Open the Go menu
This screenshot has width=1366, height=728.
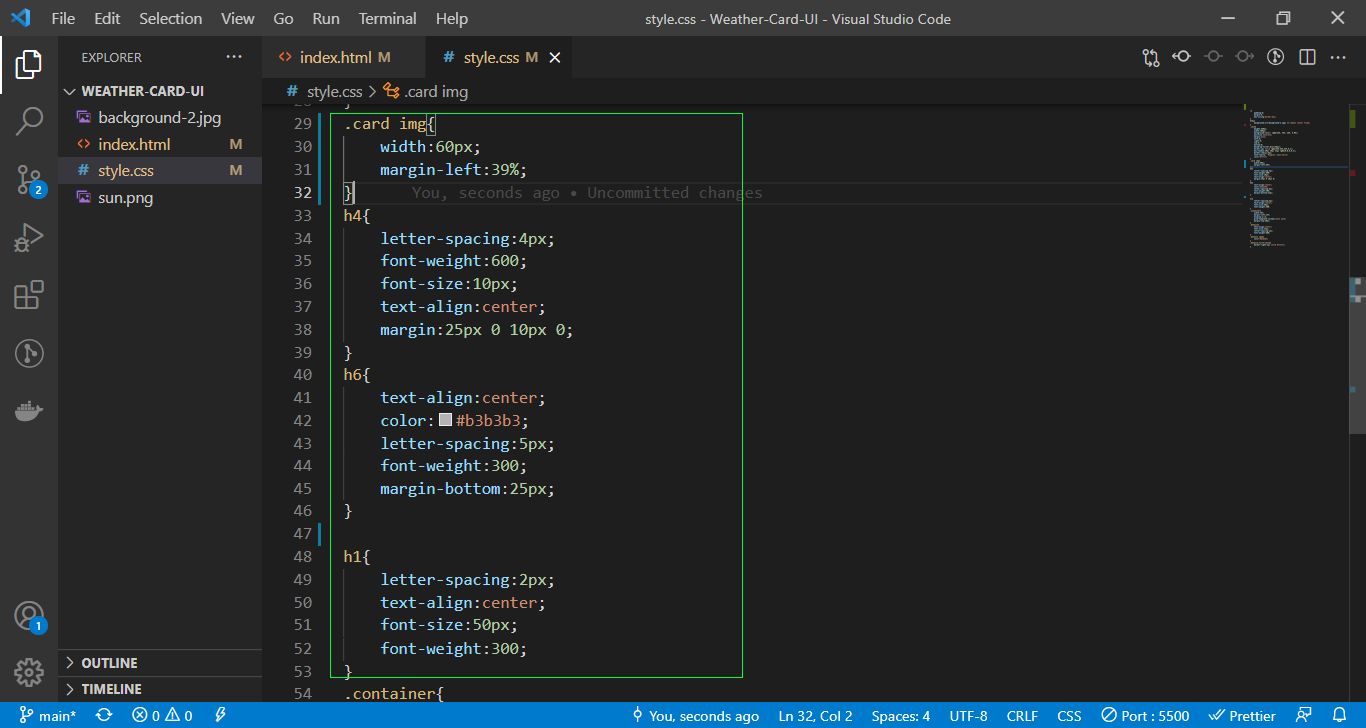[x=283, y=18]
